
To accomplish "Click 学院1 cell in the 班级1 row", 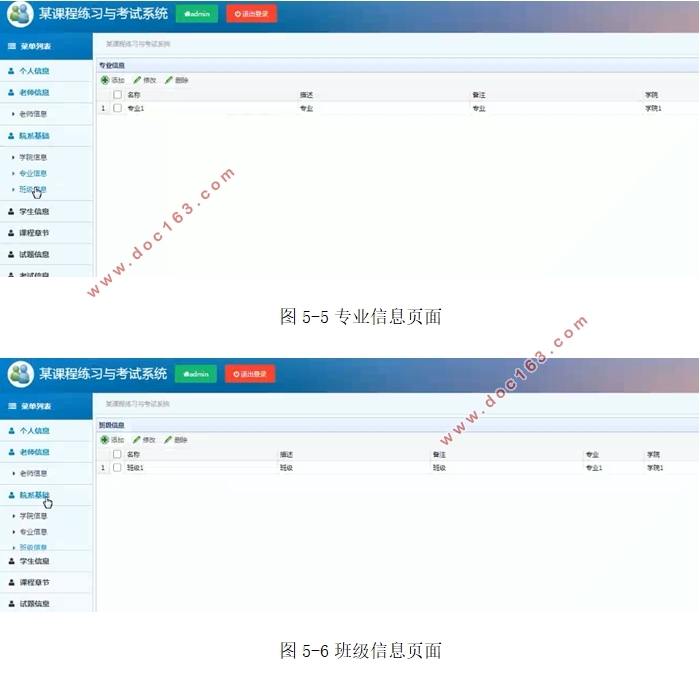I will coord(655,468).
